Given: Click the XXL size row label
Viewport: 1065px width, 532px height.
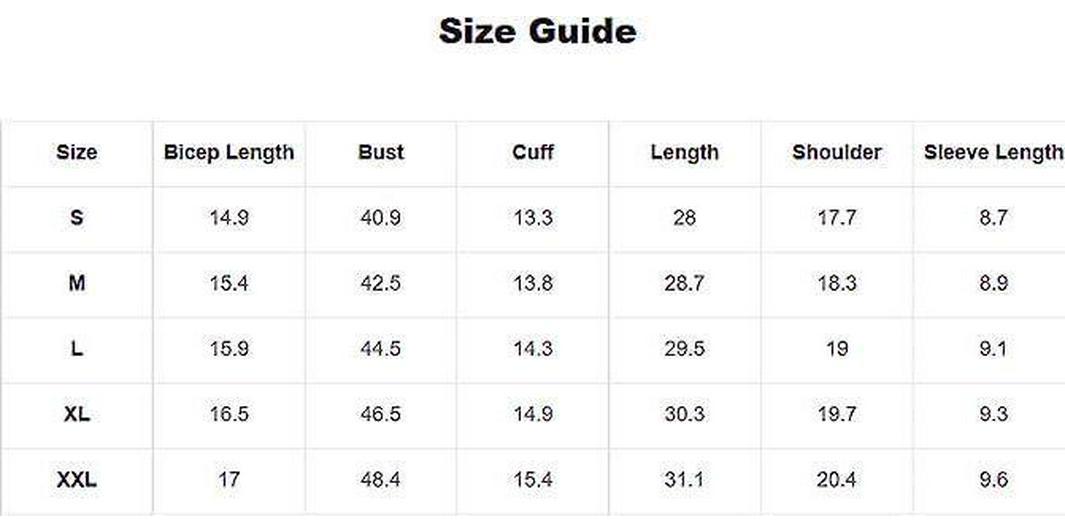Looking at the screenshot, I should 77,480.
